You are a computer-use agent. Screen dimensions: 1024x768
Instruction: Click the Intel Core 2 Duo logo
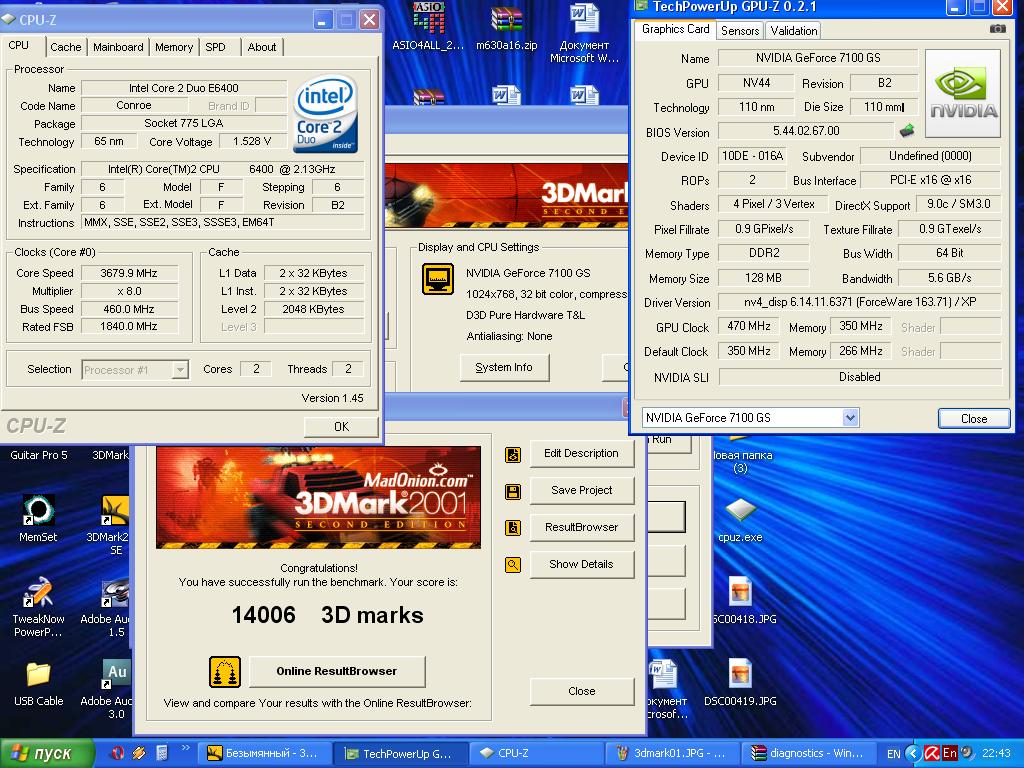[x=325, y=114]
